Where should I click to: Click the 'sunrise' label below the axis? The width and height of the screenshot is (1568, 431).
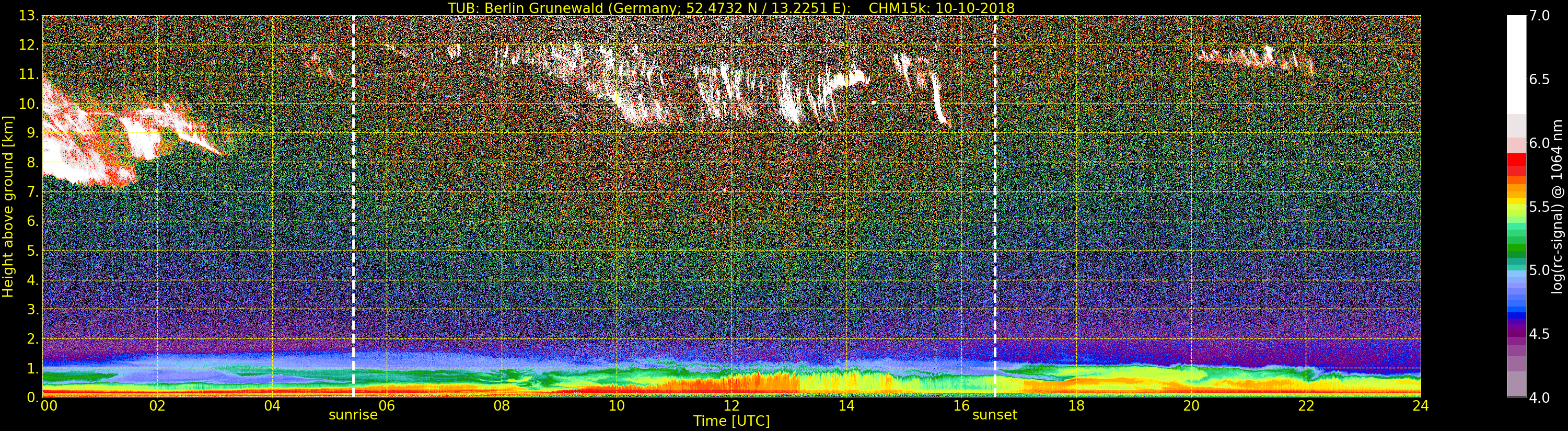pos(353,415)
